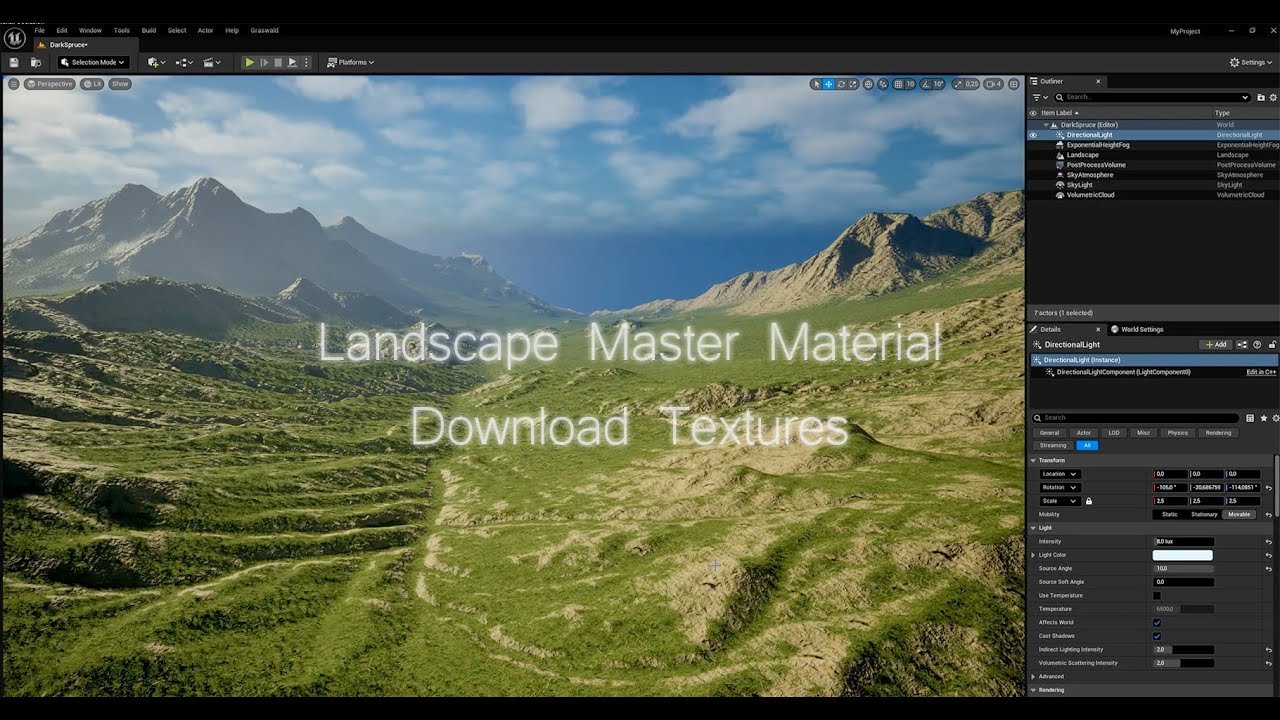Click the Stop simulation button
Screen dimensions: 1280x720
point(278,62)
